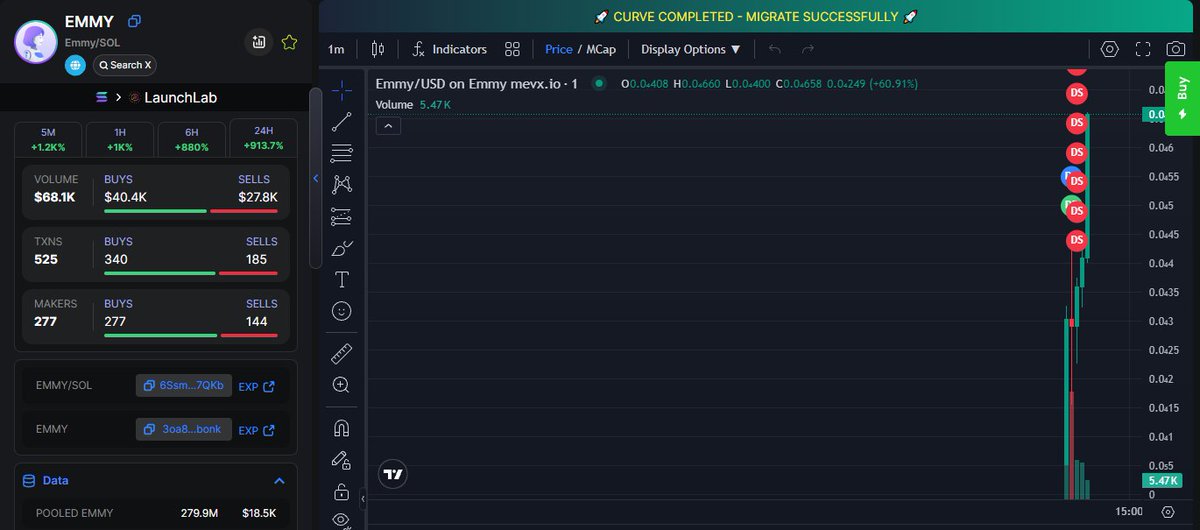Copy the EMMY token name
Viewport: 1200px width, 530px height.
point(135,21)
